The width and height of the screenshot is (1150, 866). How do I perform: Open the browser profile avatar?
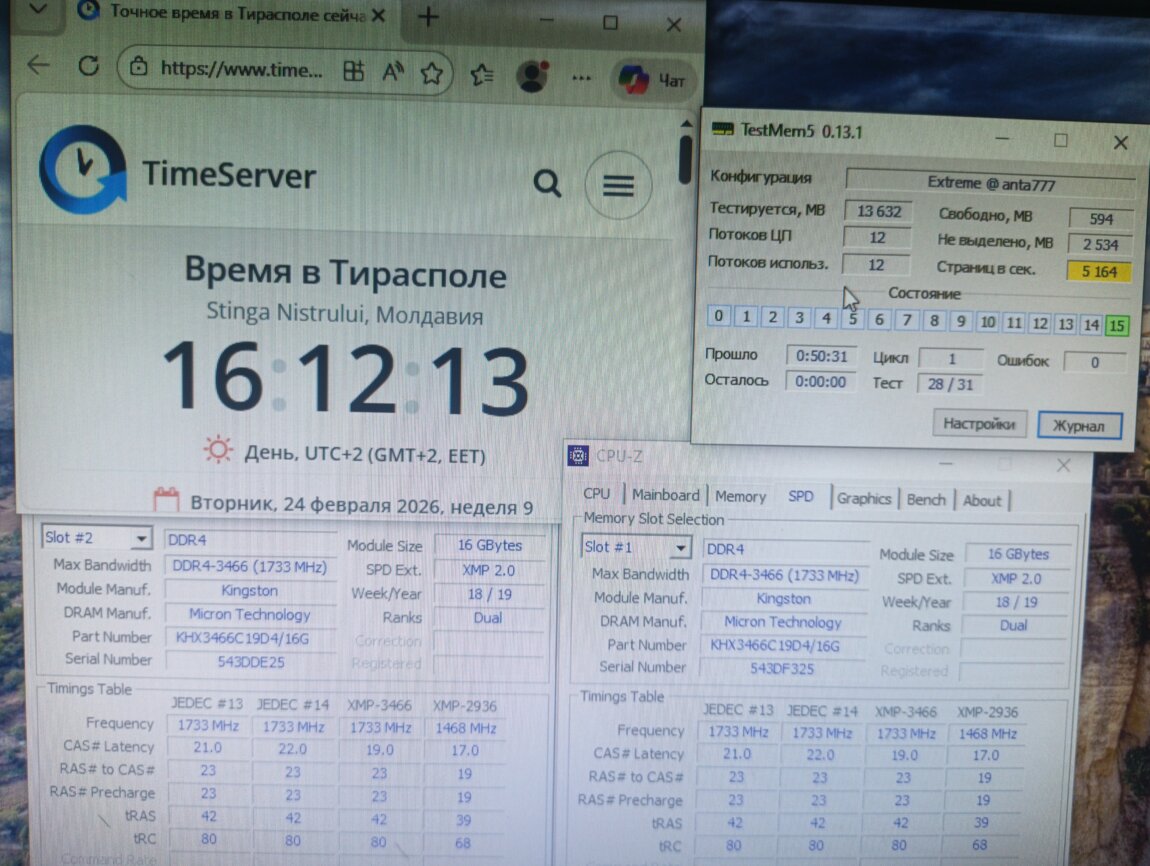tap(533, 76)
